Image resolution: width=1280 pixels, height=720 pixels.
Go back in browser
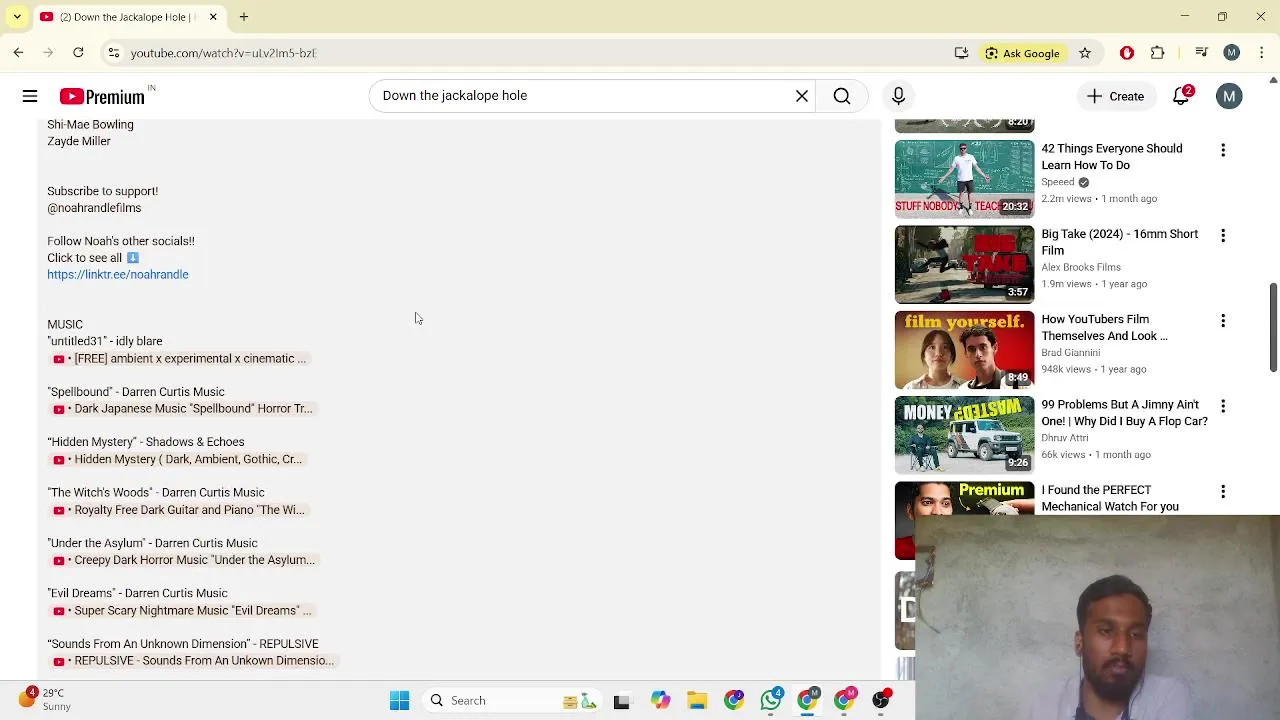18,53
